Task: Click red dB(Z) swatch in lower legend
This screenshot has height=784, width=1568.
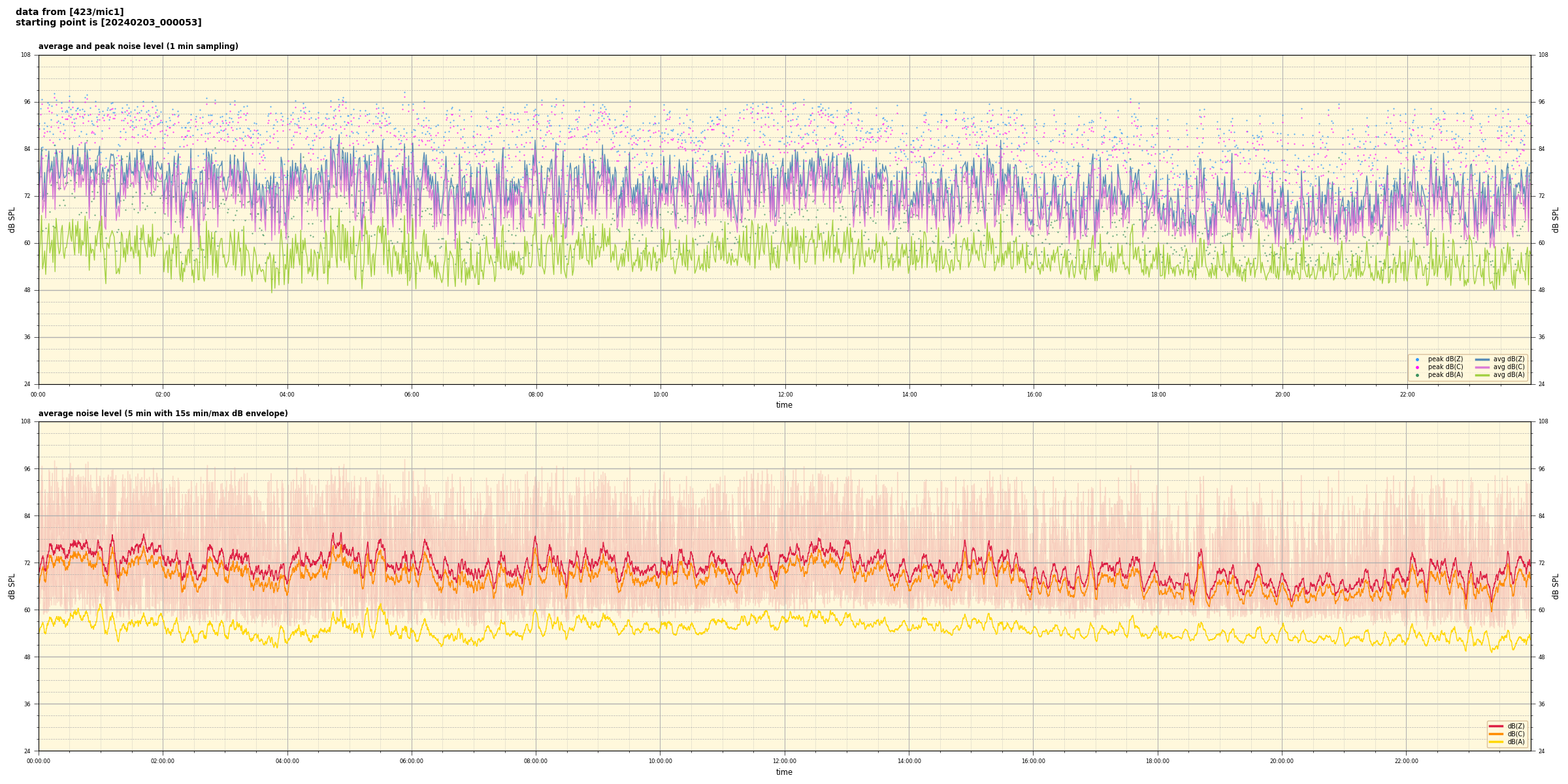Action: click(1496, 726)
